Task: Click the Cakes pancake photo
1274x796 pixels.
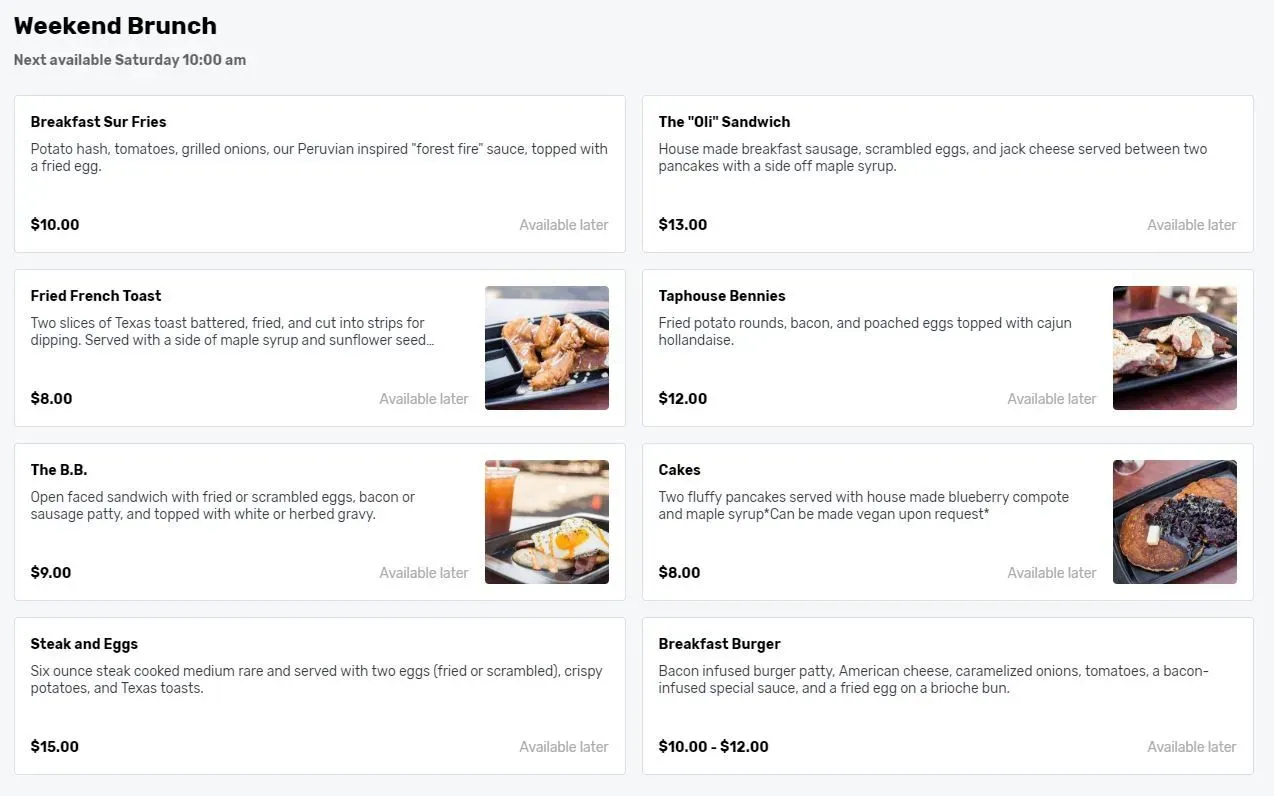Action: pyautogui.click(x=1175, y=522)
